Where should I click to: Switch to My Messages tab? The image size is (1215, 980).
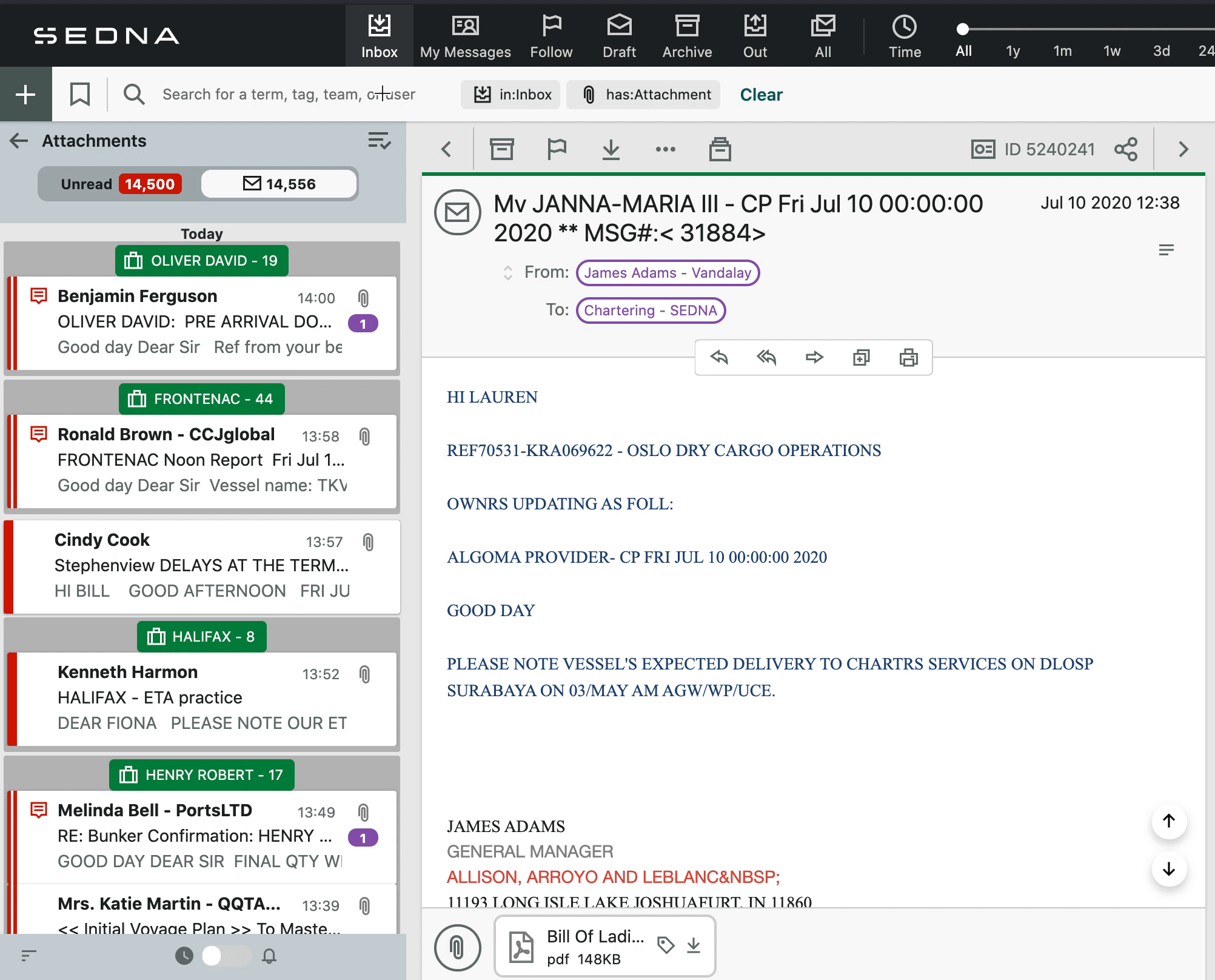click(465, 36)
